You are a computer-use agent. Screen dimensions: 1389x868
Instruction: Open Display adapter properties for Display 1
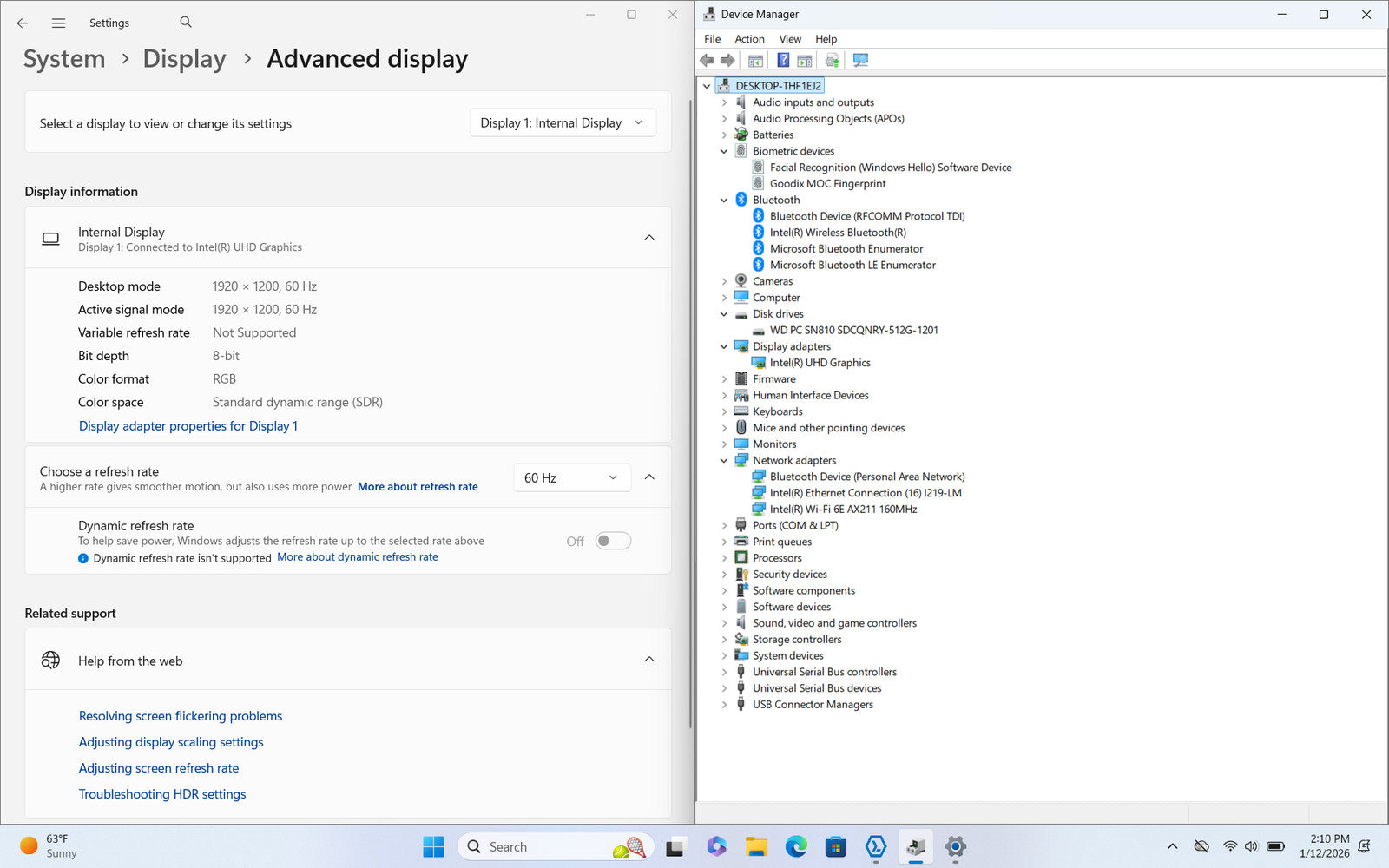click(188, 426)
